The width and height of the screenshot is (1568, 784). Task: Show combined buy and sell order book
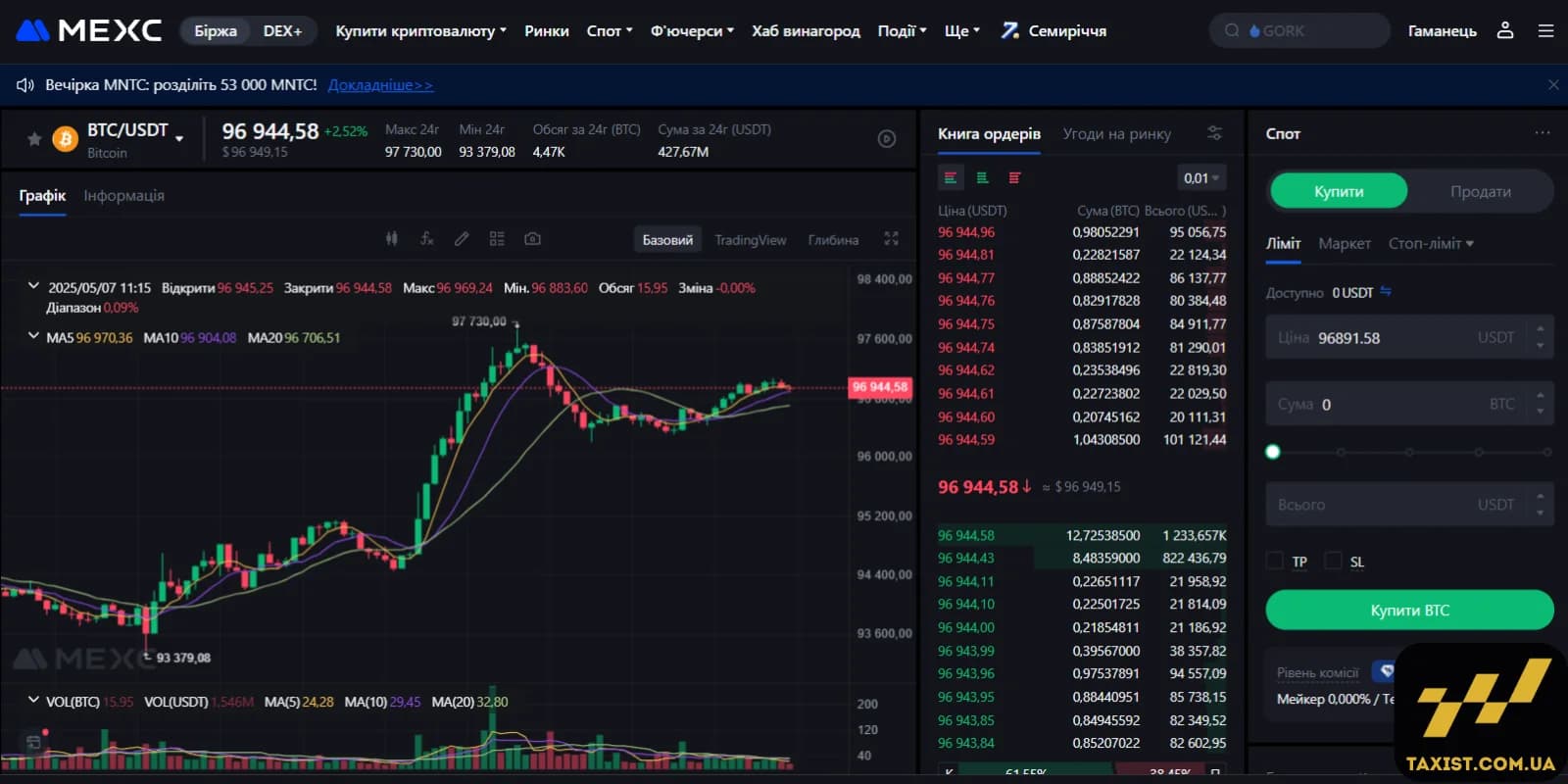pos(951,177)
